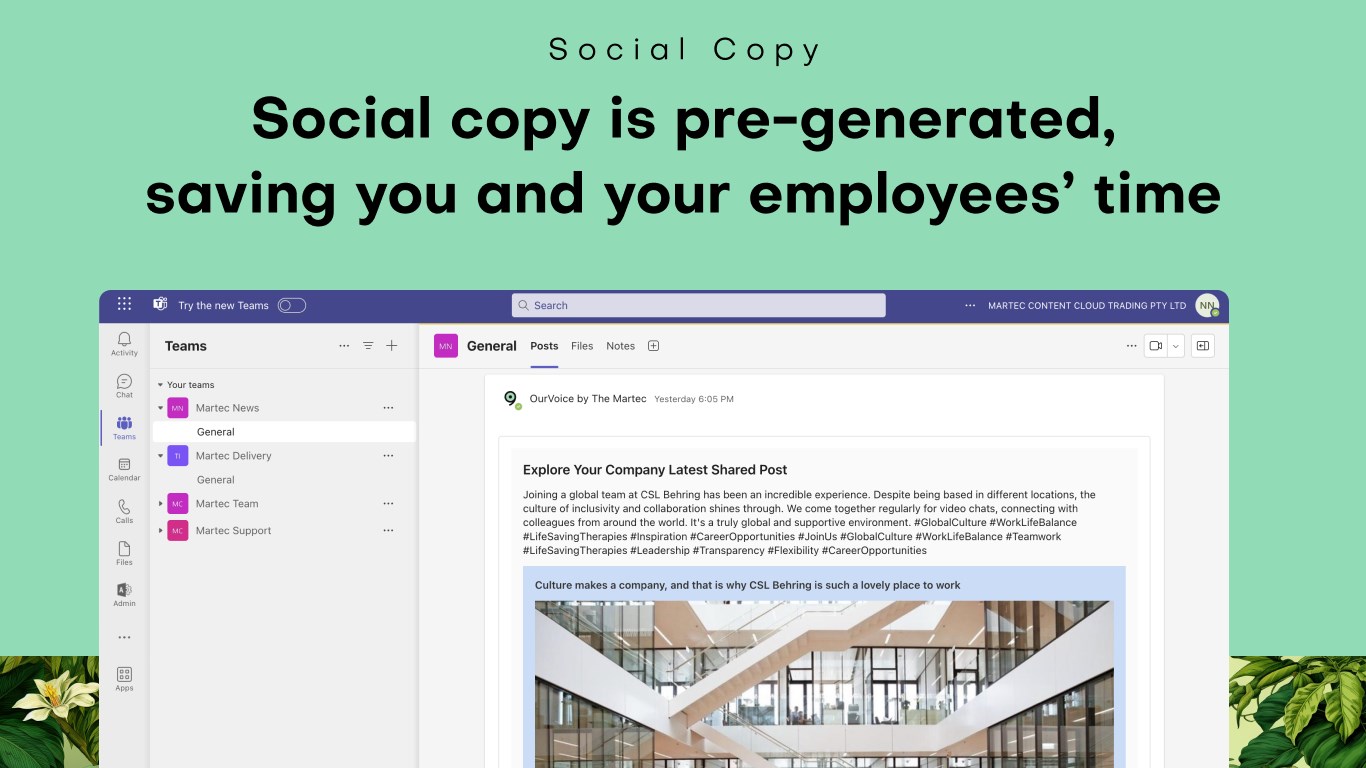Click the Teams logo icon in header

click(160, 304)
